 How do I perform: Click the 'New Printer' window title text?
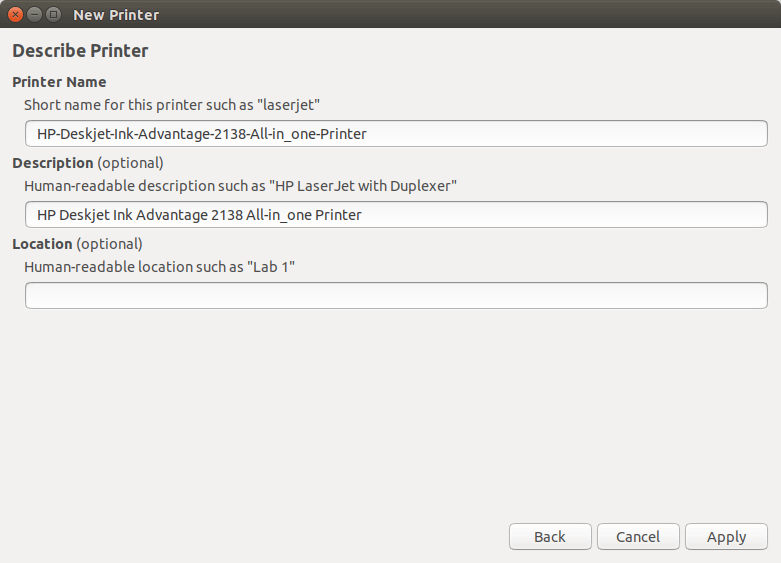tap(116, 15)
